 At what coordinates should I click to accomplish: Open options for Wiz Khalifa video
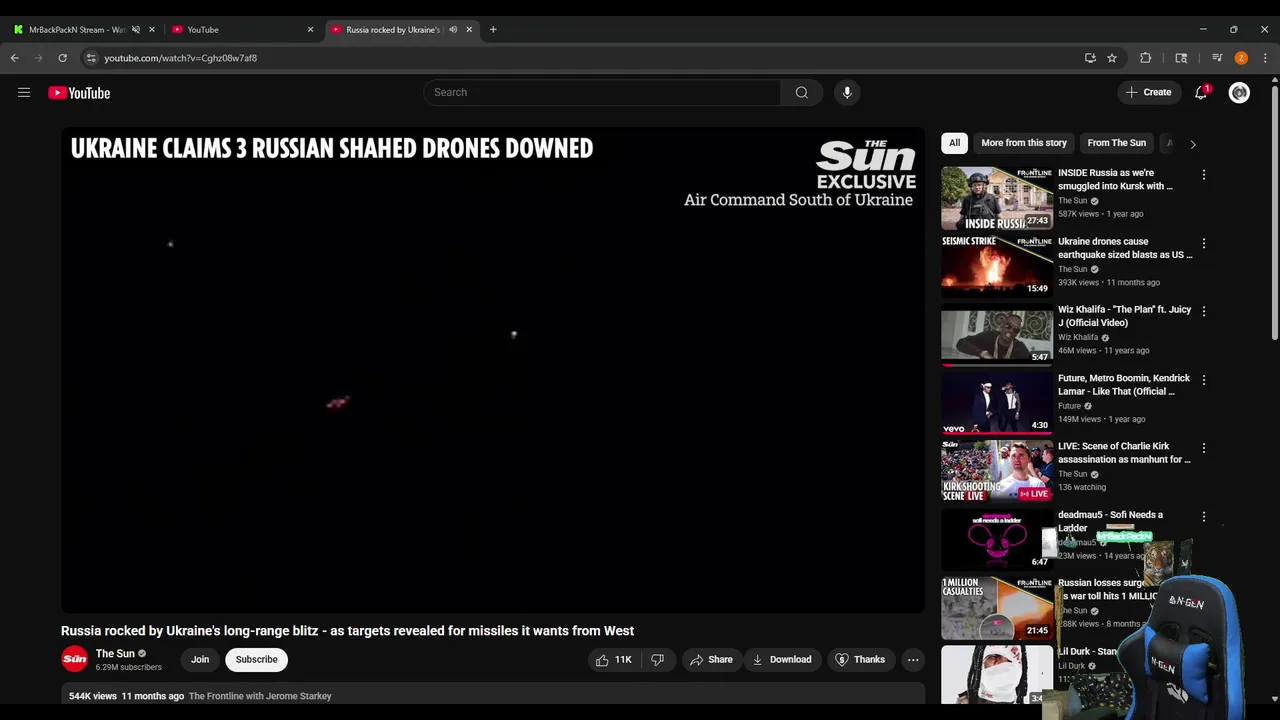(1204, 311)
